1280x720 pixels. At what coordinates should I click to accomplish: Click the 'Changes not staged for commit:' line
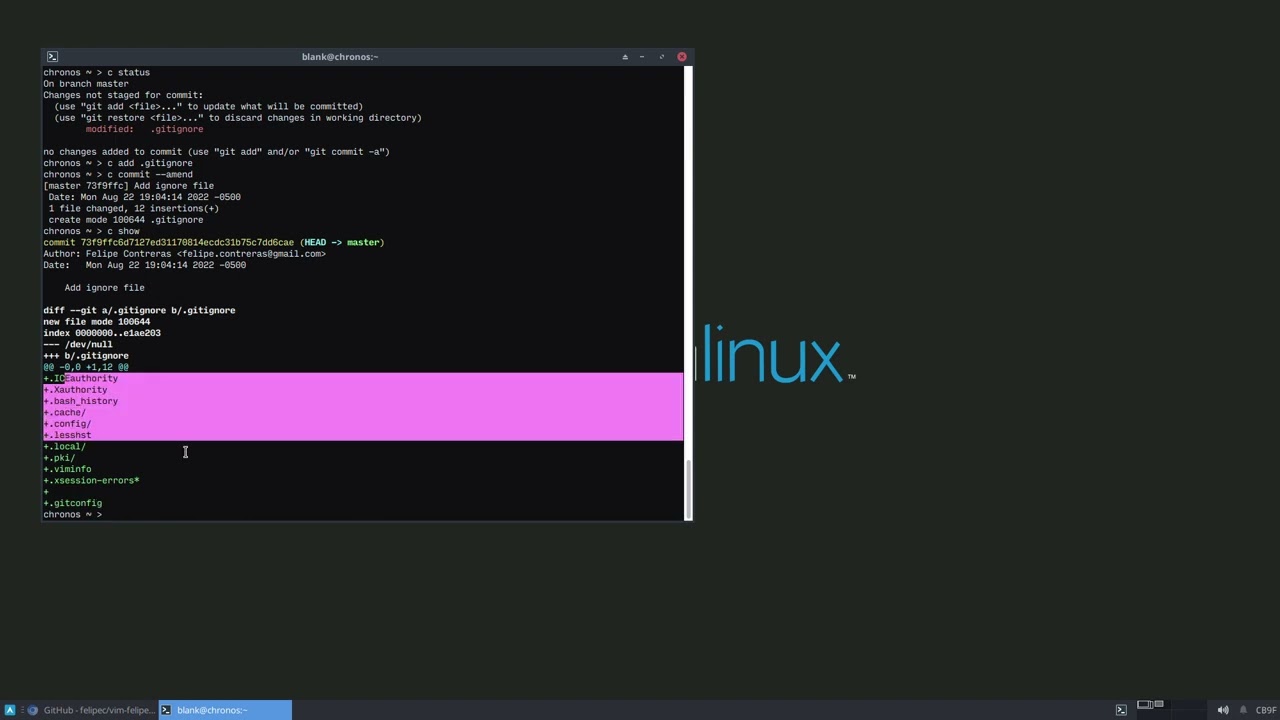[123, 95]
